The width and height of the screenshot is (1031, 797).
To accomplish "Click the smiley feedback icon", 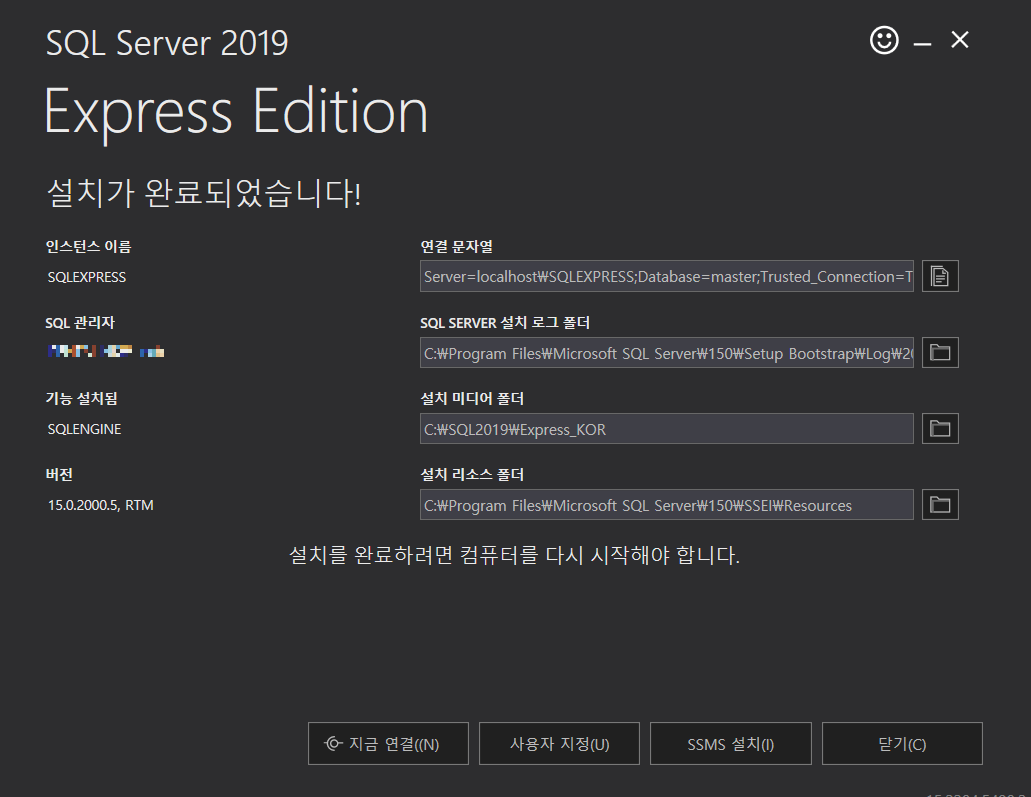I will [x=884, y=41].
